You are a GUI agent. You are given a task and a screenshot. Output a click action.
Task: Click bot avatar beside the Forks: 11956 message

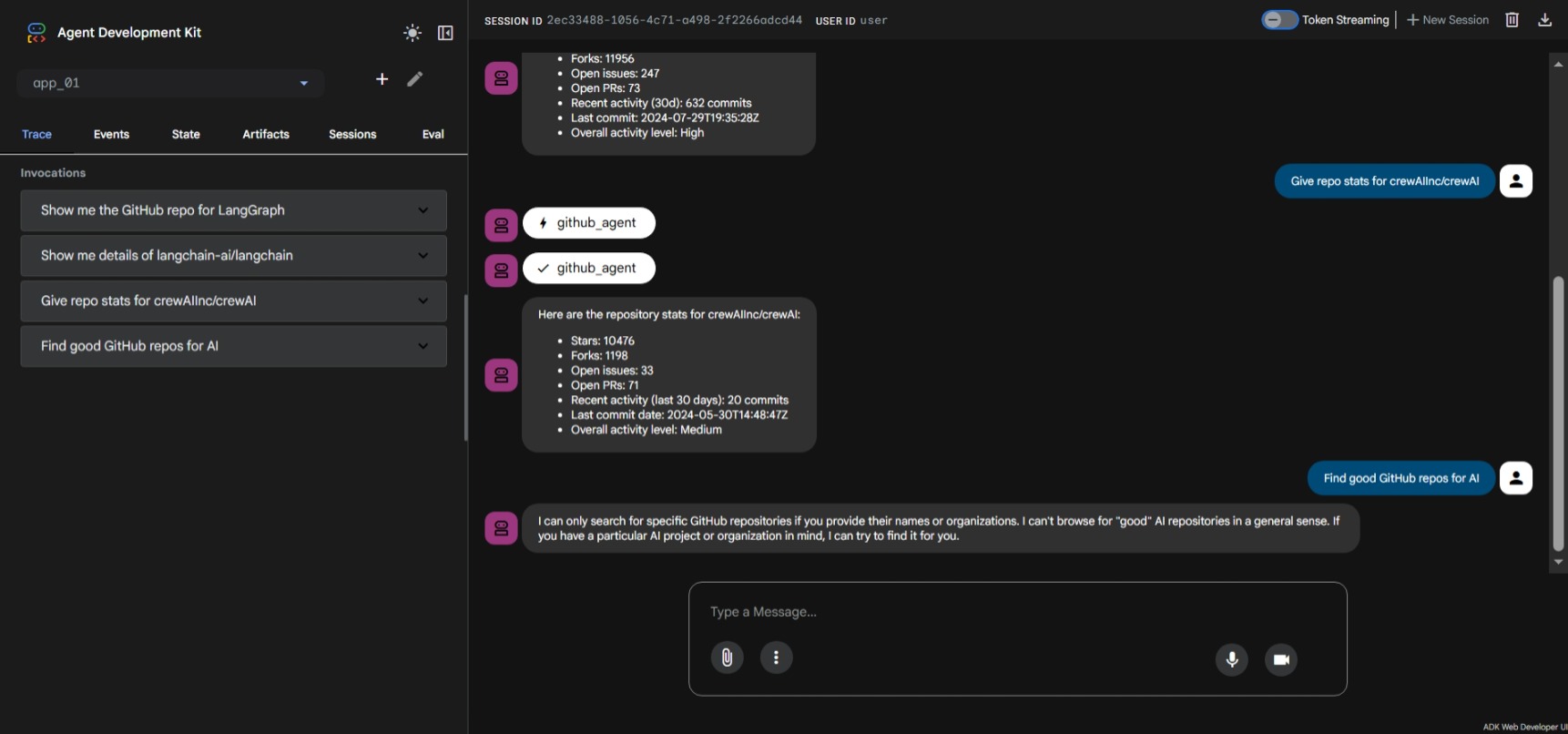click(501, 78)
